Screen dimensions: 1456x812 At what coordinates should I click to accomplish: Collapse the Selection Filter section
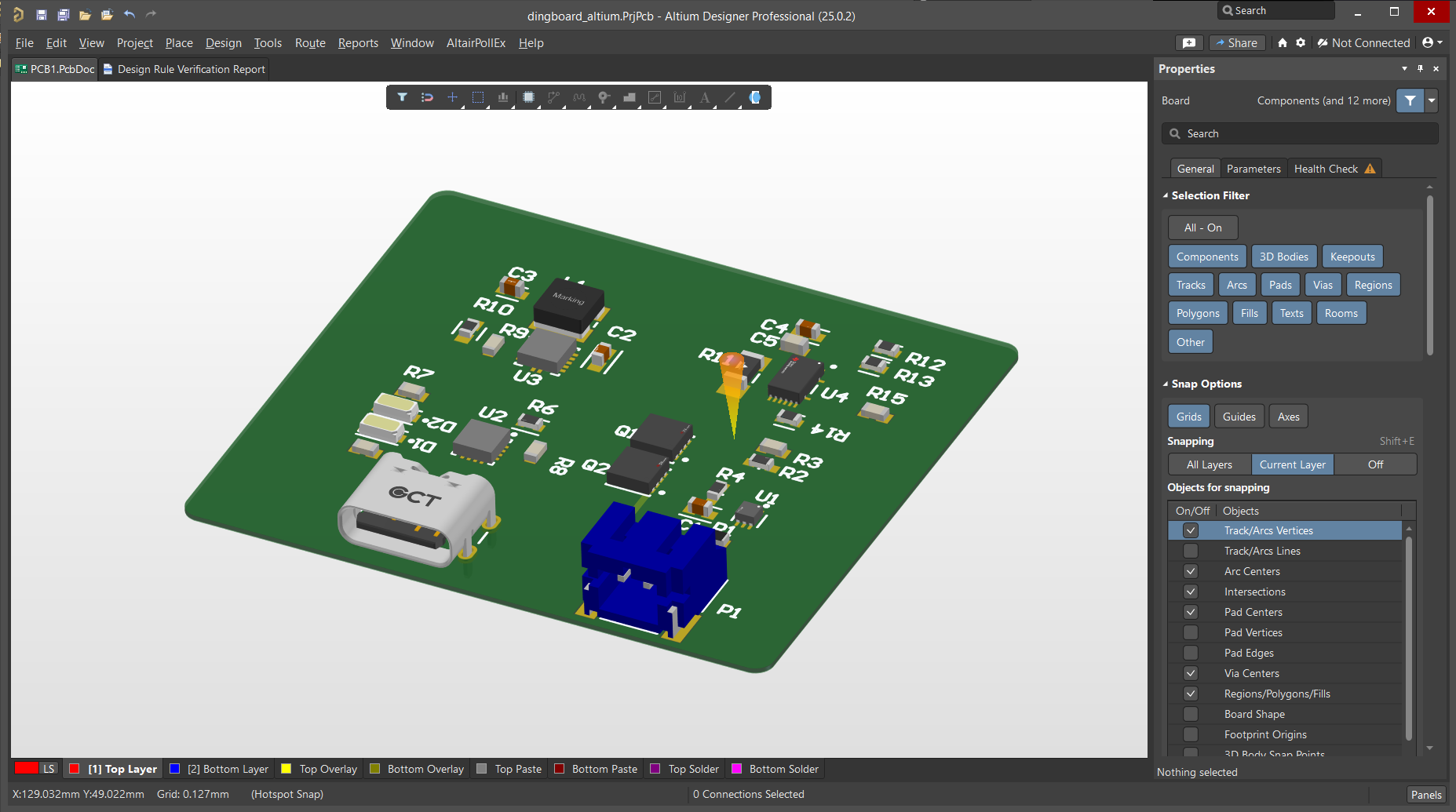(x=1166, y=195)
